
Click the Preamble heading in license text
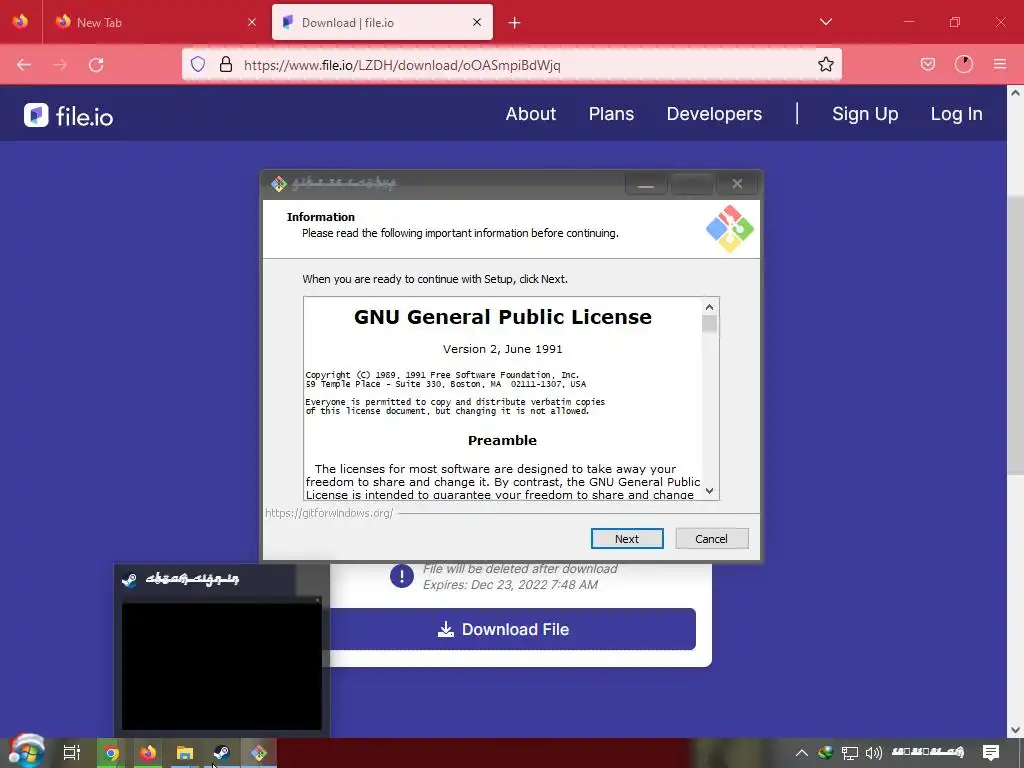pos(502,440)
